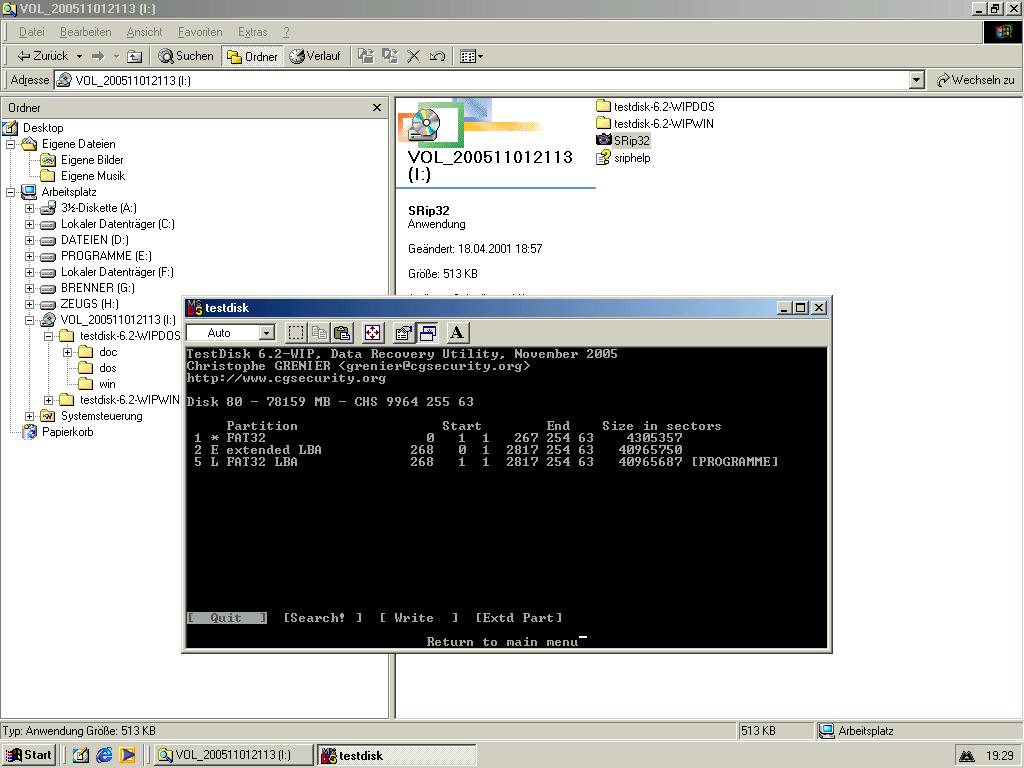Open the ? help menu
Screen dimensions: 1024x768
(x=286, y=32)
